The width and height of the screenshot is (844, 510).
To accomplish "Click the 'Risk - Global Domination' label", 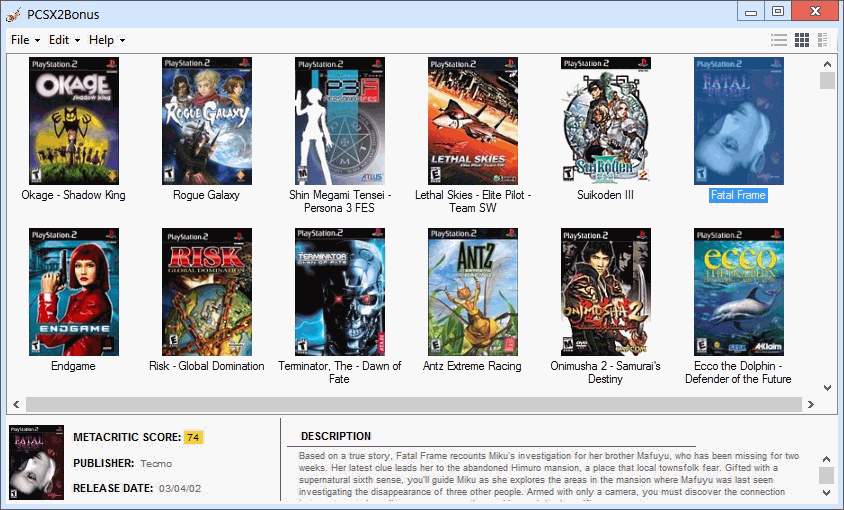I will 207,366.
